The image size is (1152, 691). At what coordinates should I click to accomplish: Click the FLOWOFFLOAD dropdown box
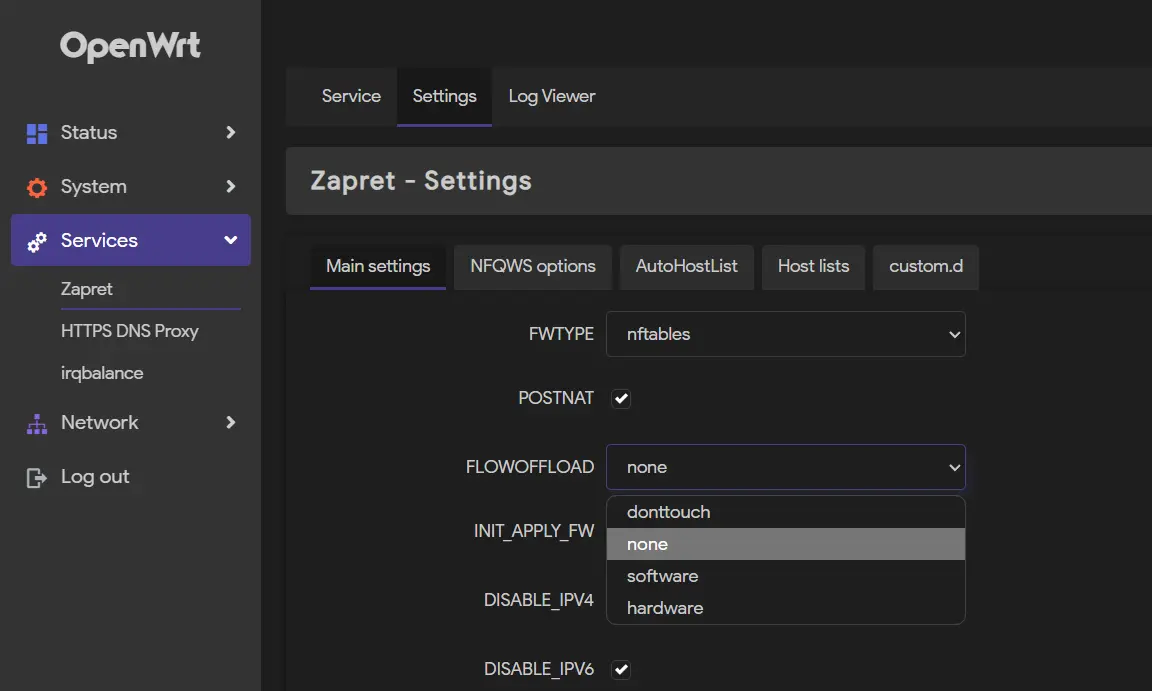(785, 467)
